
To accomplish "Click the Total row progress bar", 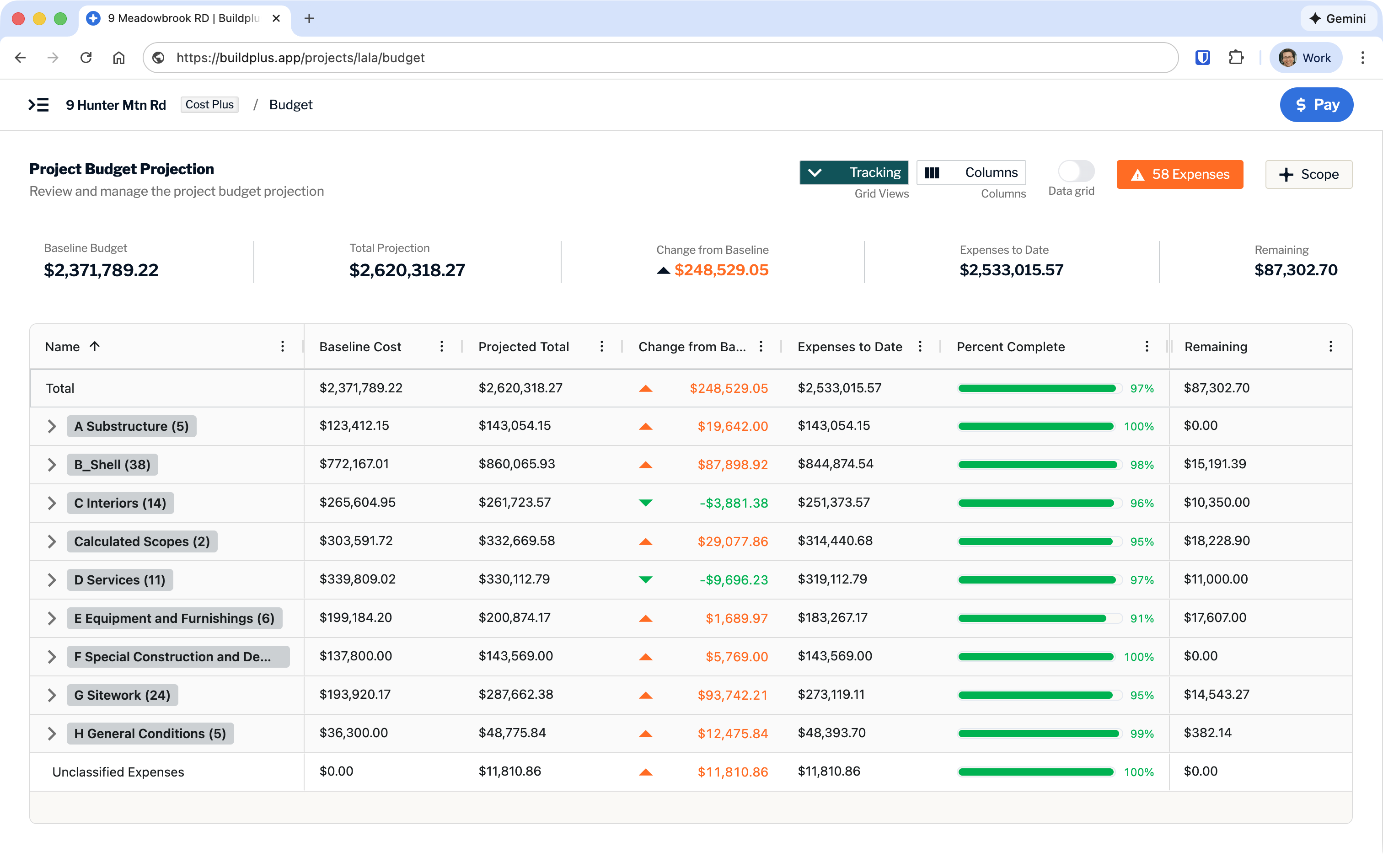I will pyautogui.click(x=1039, y=389).
